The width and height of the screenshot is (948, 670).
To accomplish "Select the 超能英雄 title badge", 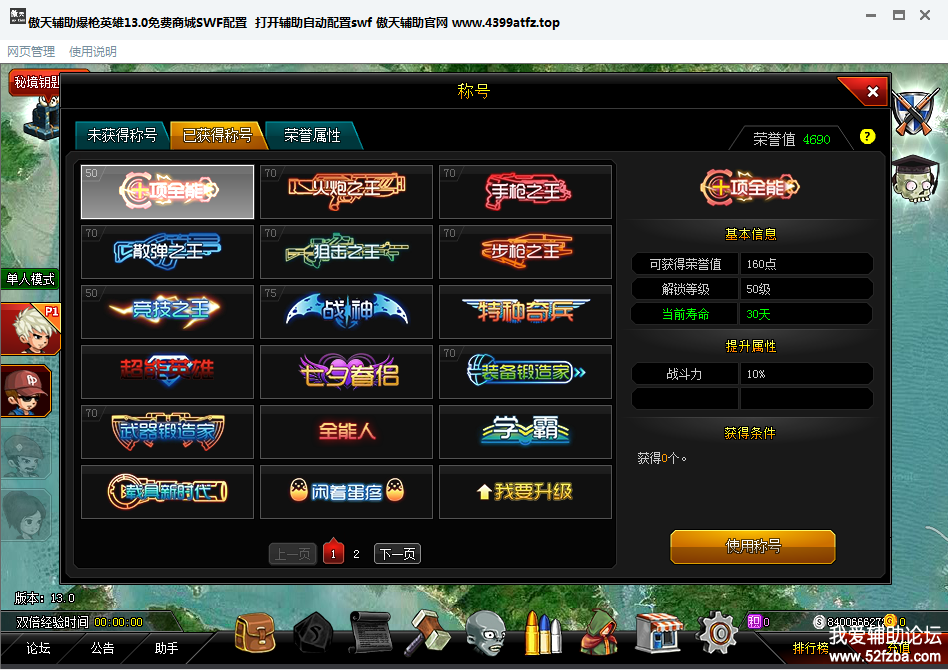I will point(167,371).
